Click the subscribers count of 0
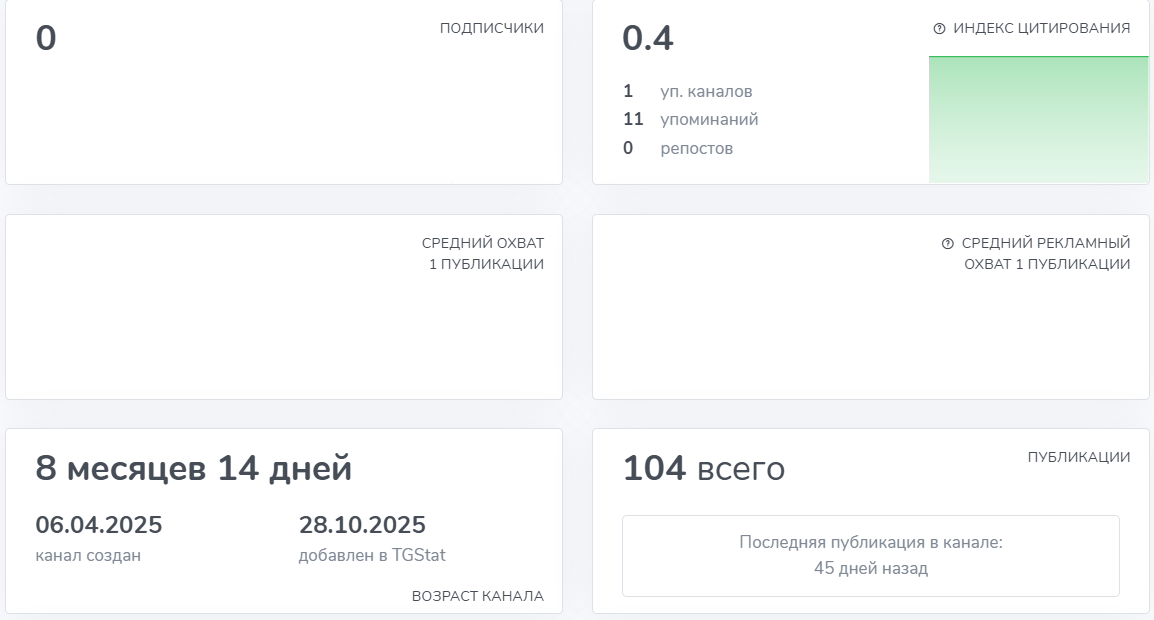This screenshot has height=620, width=1154. tap(46, 39)
